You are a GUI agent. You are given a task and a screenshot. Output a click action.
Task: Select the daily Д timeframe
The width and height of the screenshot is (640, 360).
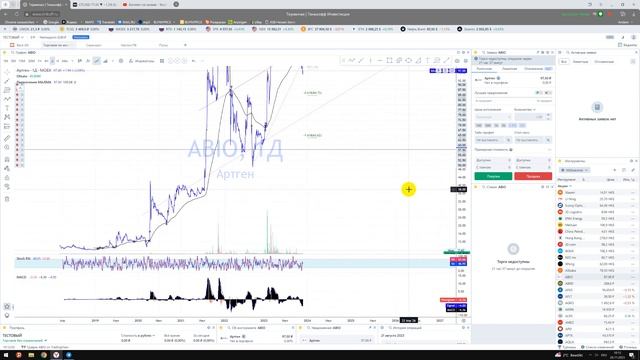point(52,61)
